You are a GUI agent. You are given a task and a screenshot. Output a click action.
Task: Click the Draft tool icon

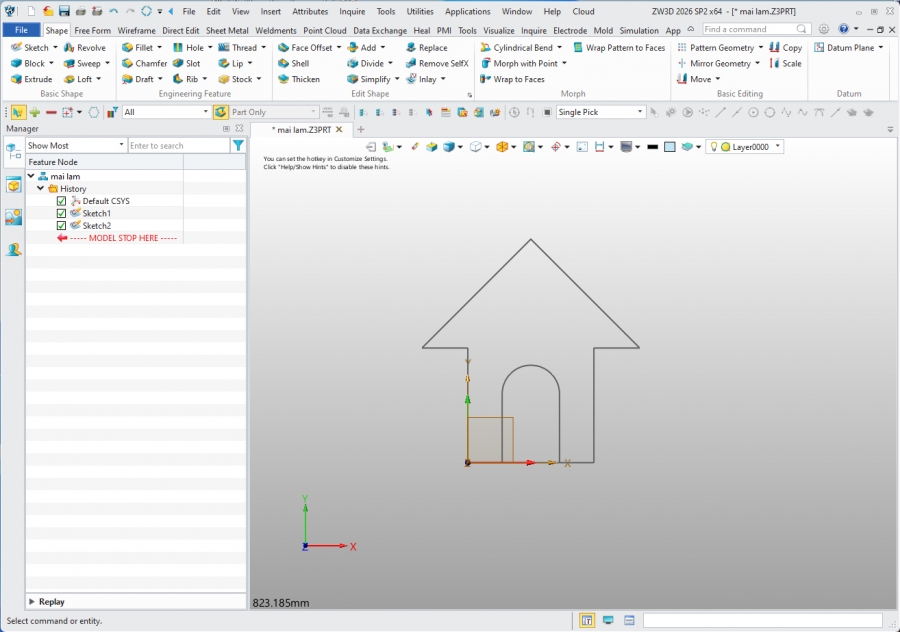click(x=127, y=79)
